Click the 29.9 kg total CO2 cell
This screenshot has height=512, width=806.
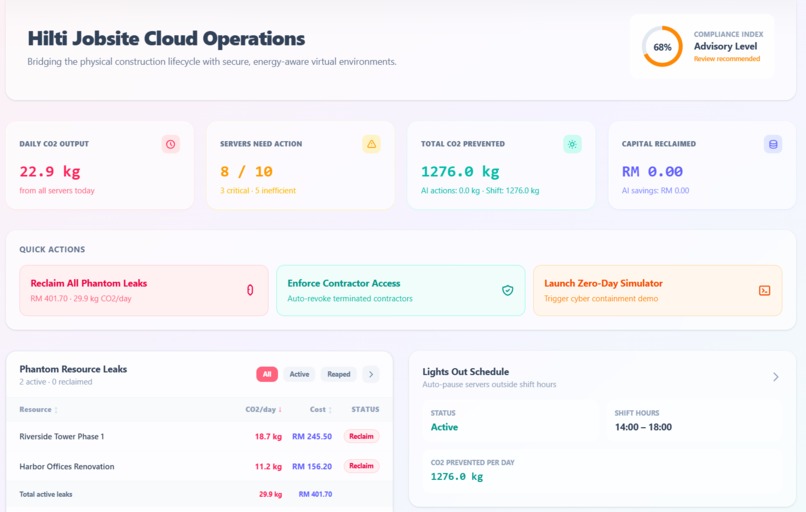(270, 494)
